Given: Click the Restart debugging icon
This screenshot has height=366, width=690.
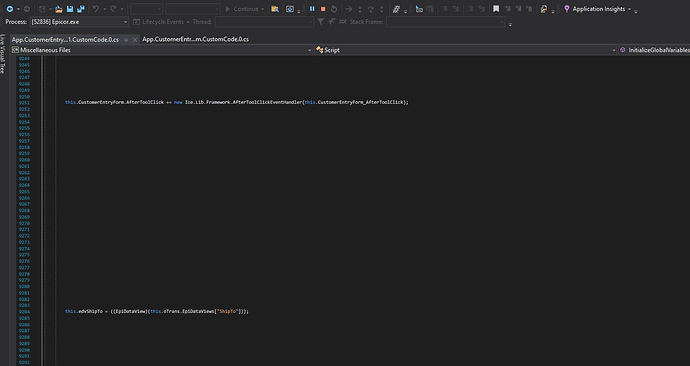Looking at the screenshot, I should 334,9.
